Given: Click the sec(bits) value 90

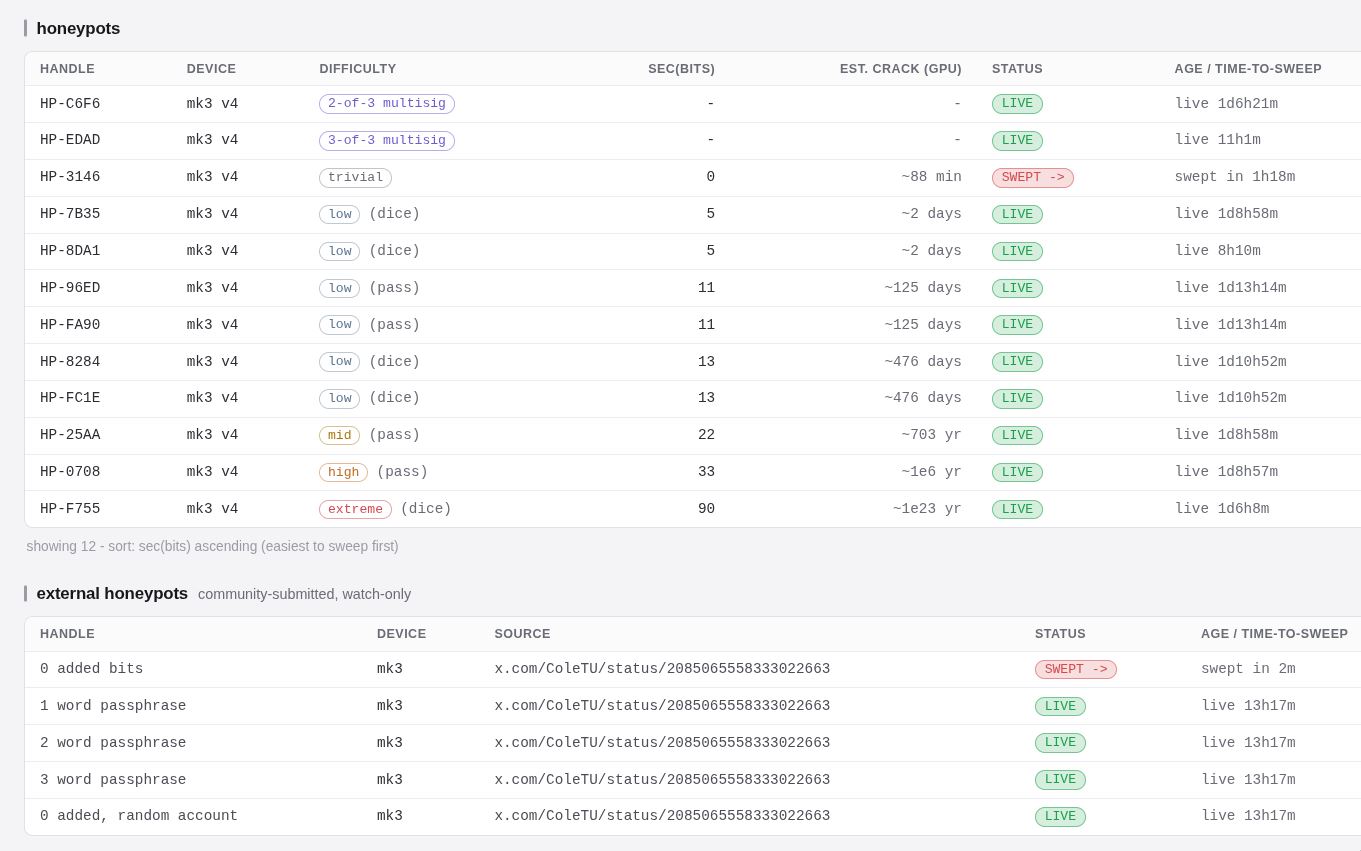Looking at the screenshot, I should tap(706, 509).
